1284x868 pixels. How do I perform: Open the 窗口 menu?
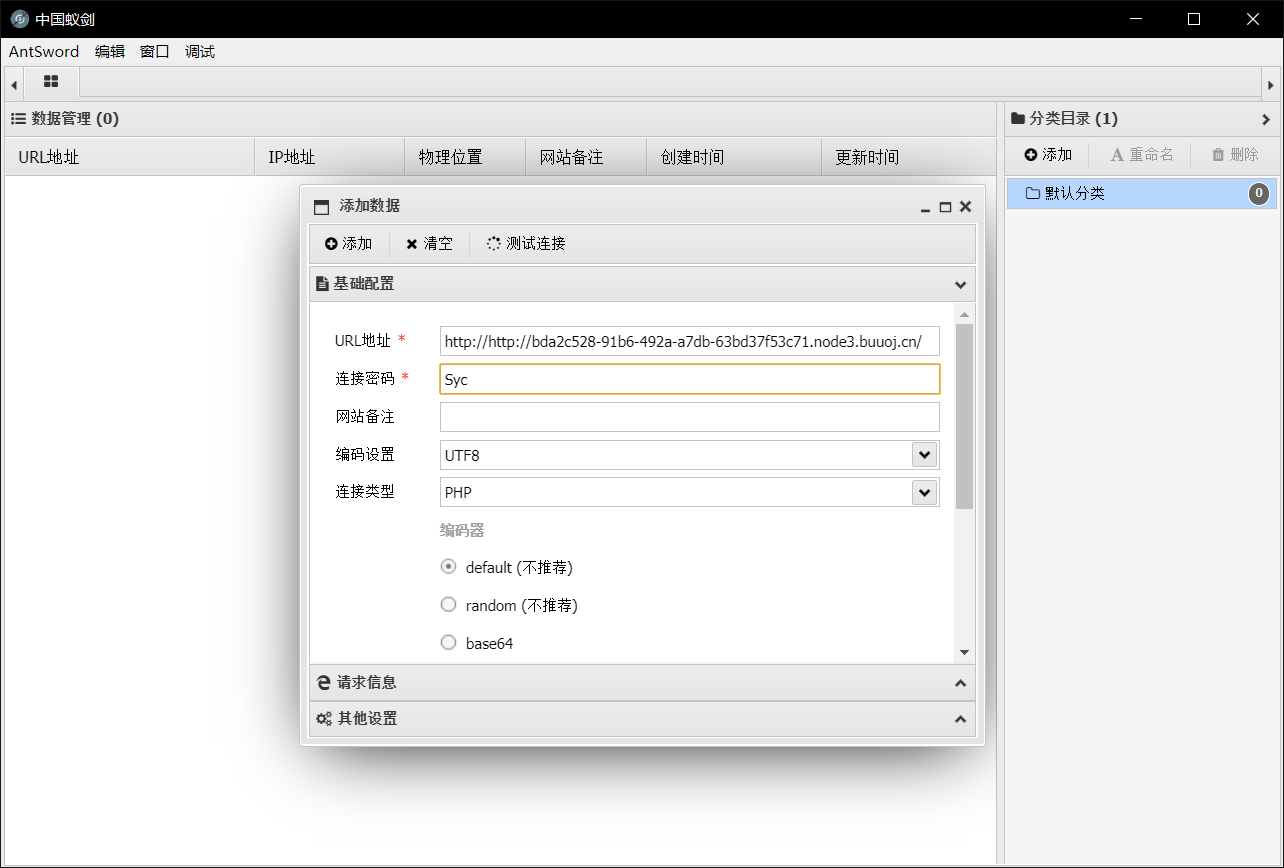pos(153,52)
